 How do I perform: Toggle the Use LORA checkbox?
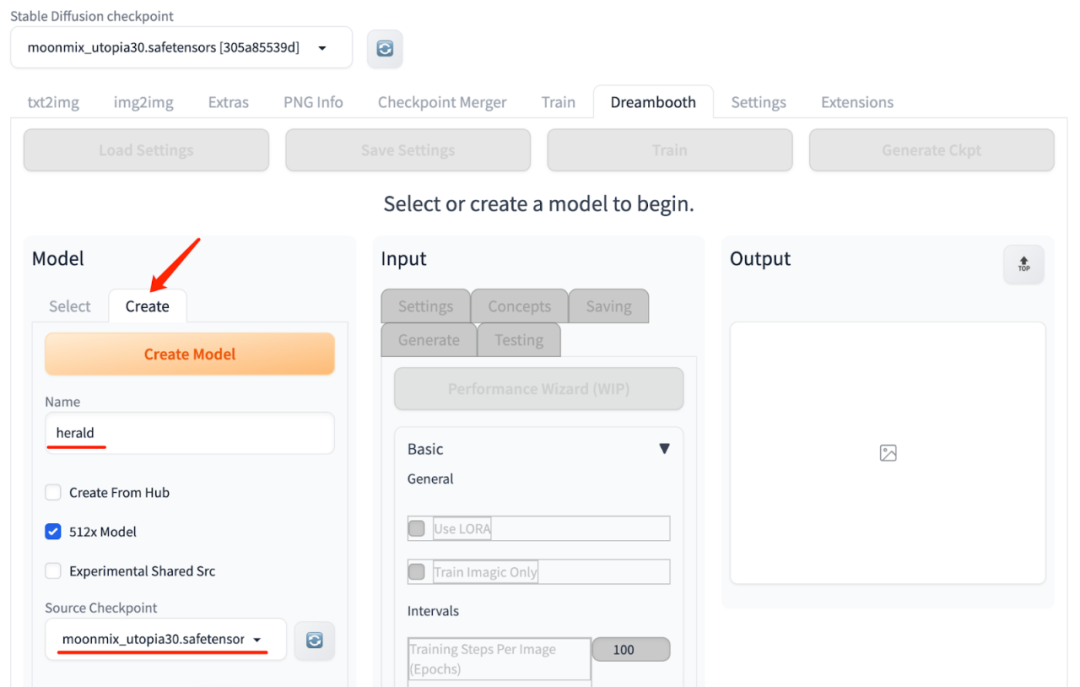click(x=417, y=529)
